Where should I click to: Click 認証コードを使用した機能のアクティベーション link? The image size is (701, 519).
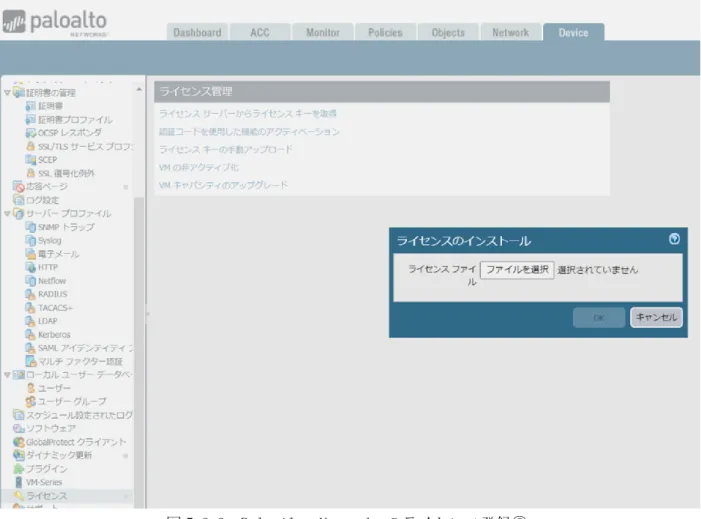249,132
